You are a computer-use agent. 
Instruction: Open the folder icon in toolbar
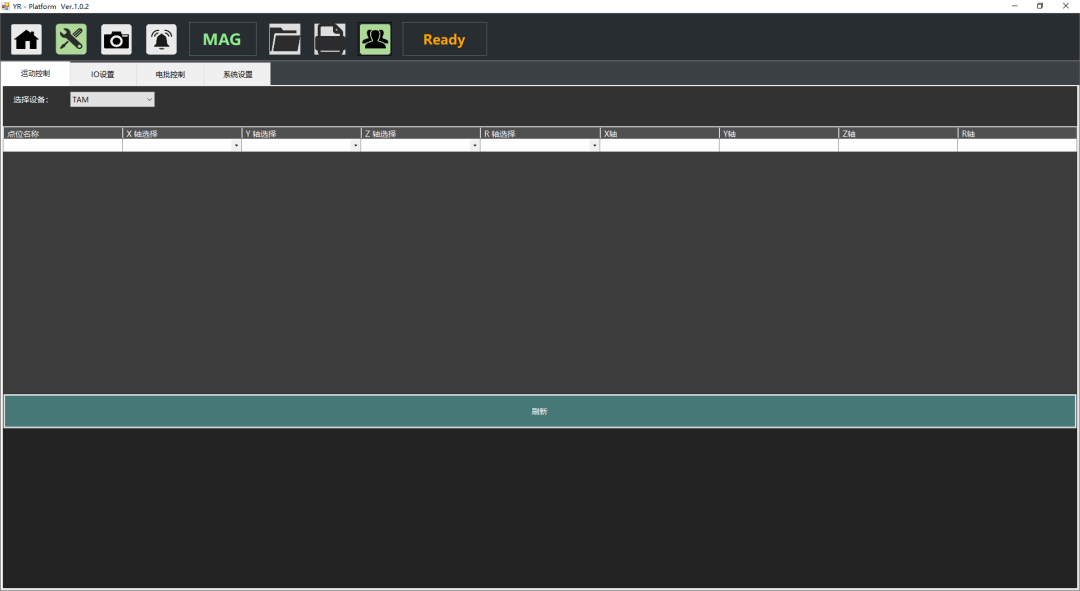(284, 39)
